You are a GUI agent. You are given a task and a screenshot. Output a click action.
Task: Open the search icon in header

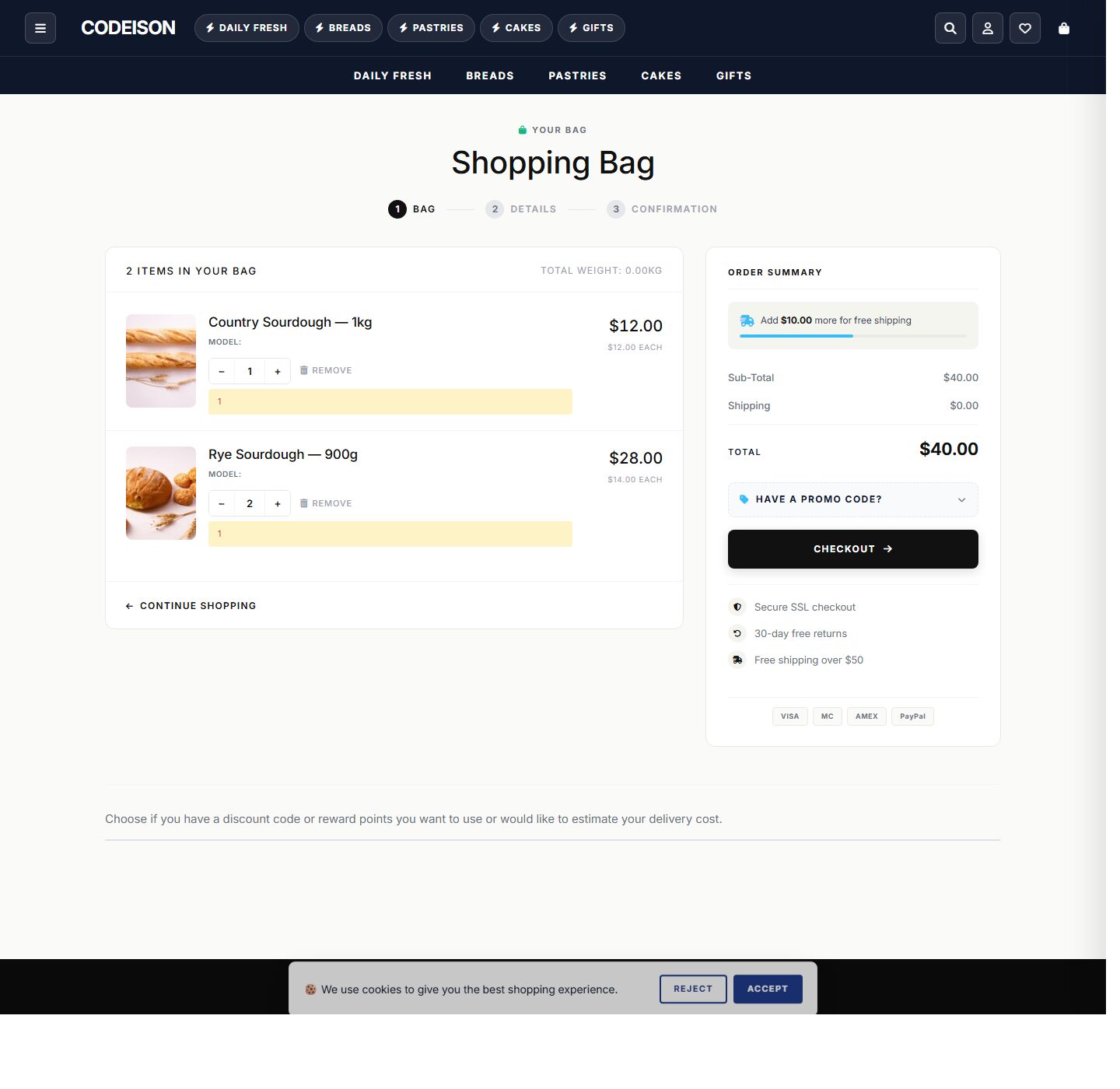coord(950,28)
